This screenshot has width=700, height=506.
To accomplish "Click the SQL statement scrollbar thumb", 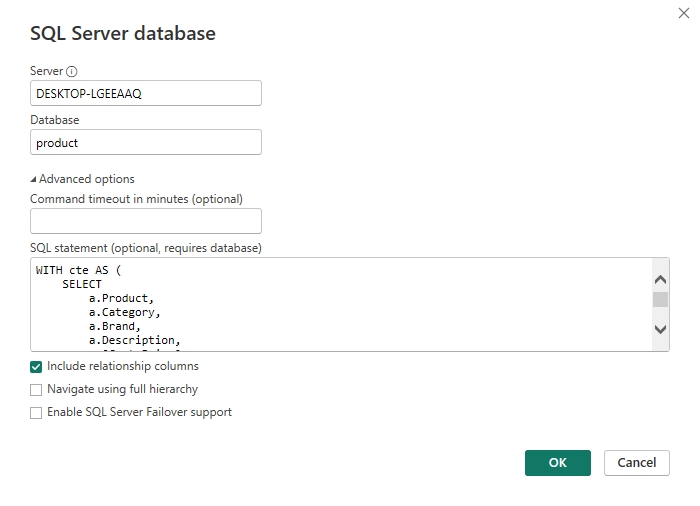I will click(x=660, y=300).
